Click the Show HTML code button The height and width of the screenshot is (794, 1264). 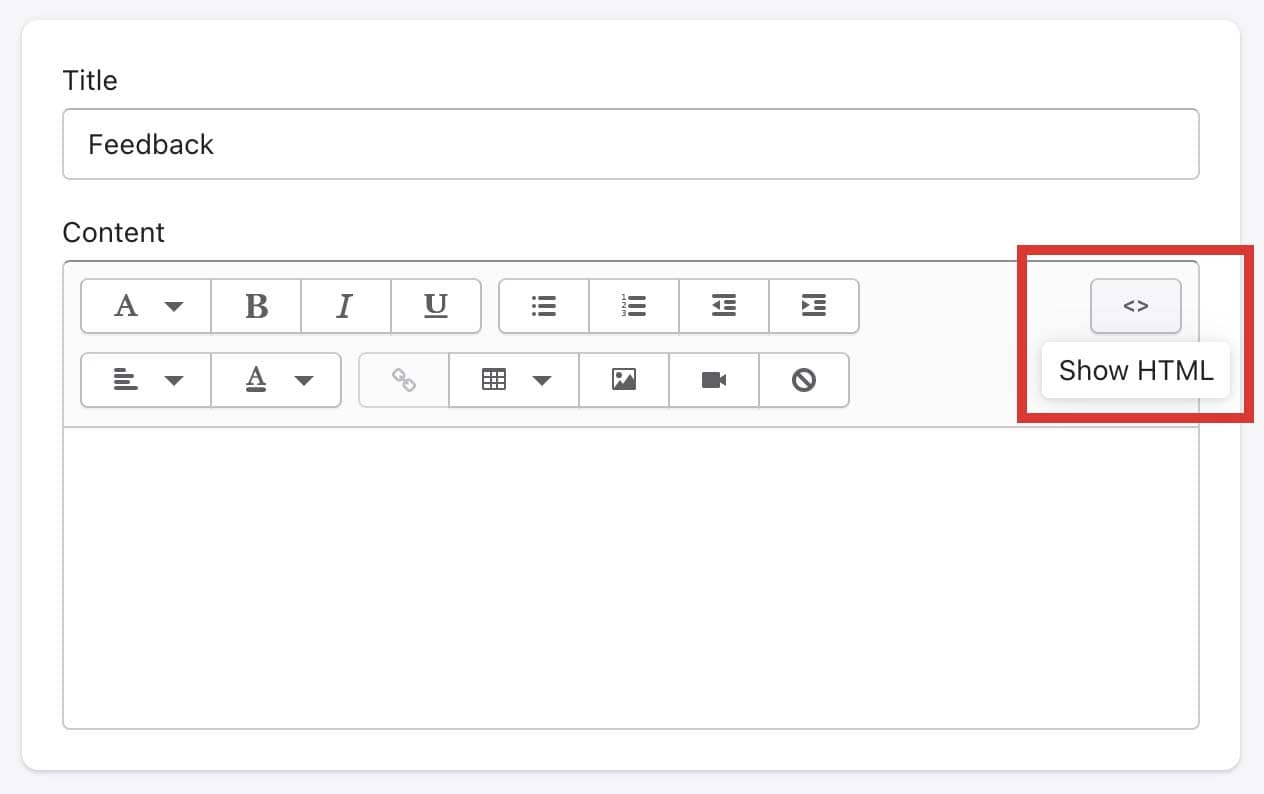[1135, 306]
